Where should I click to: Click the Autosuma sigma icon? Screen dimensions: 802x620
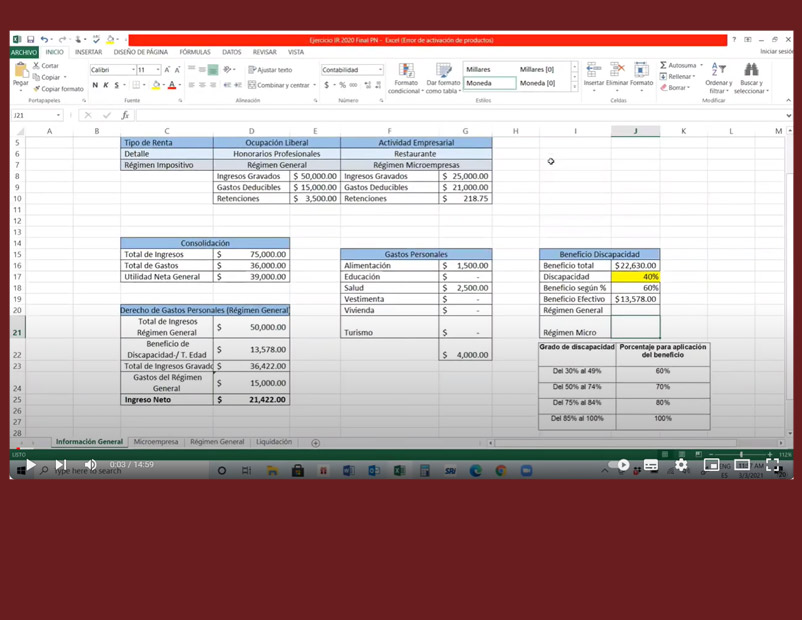pos(664,65)
